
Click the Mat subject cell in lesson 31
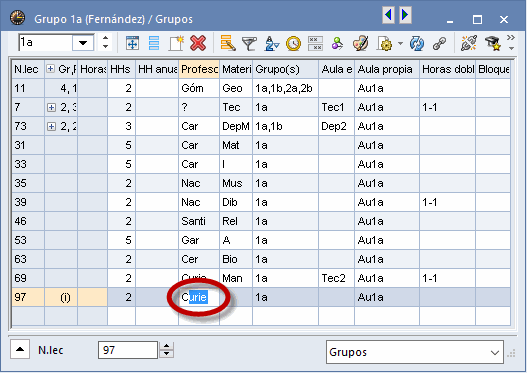pyautogui.click(x=236, y=146)
